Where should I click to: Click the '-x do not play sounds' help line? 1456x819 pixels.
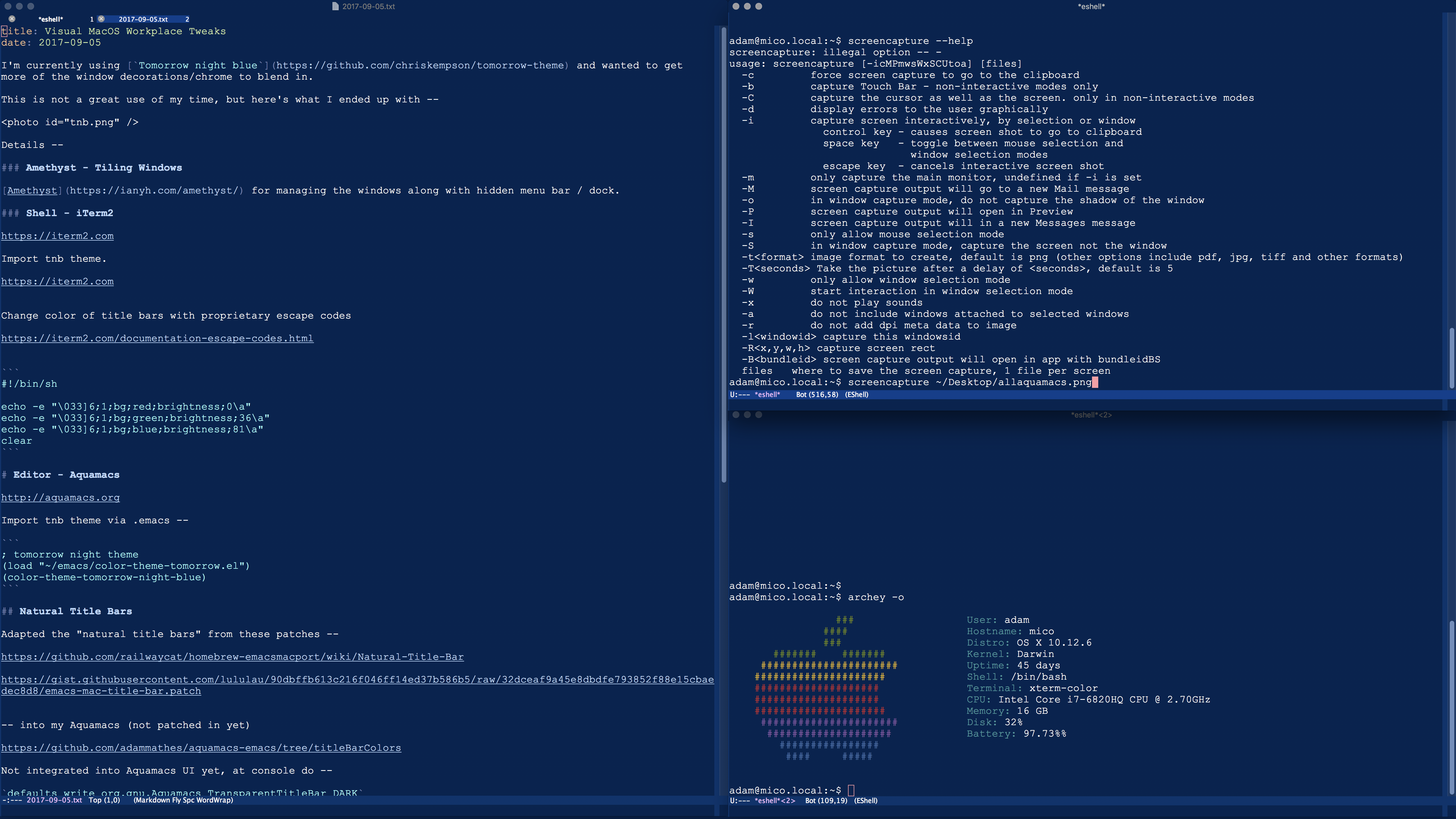click(832, 303)
